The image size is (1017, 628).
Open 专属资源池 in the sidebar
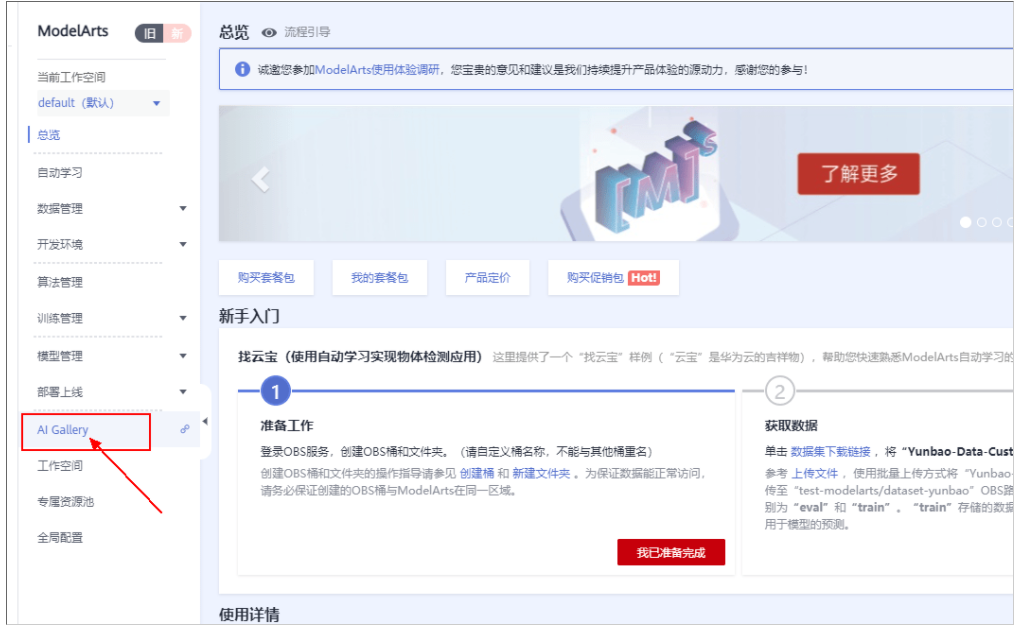[x=66, y=501]
